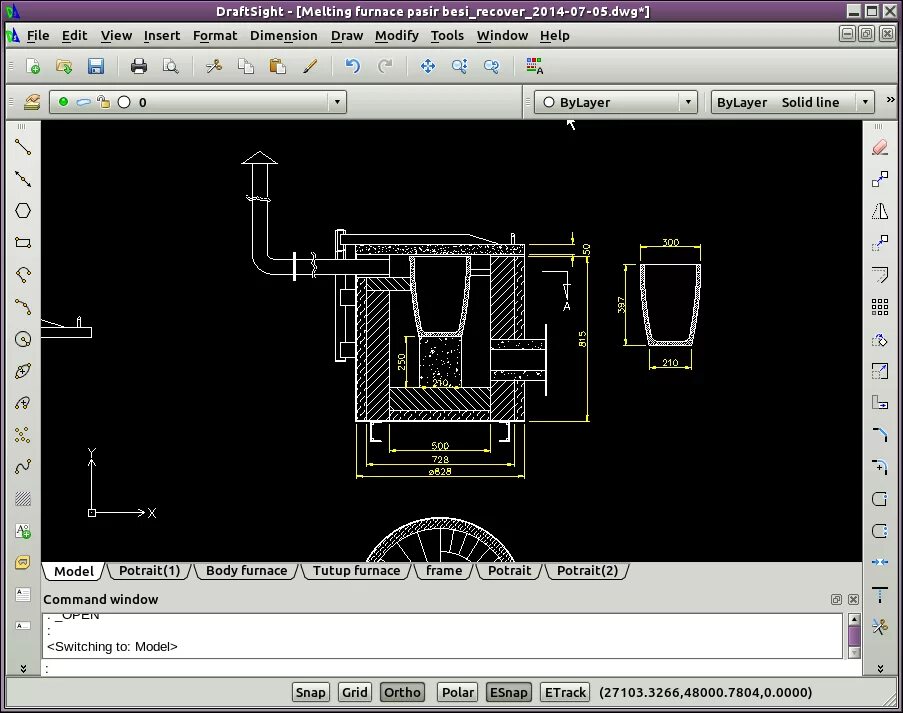Expand more modify tools at right toolbar bottom
This screenshot has width=903, height=713.
[880, 669]
